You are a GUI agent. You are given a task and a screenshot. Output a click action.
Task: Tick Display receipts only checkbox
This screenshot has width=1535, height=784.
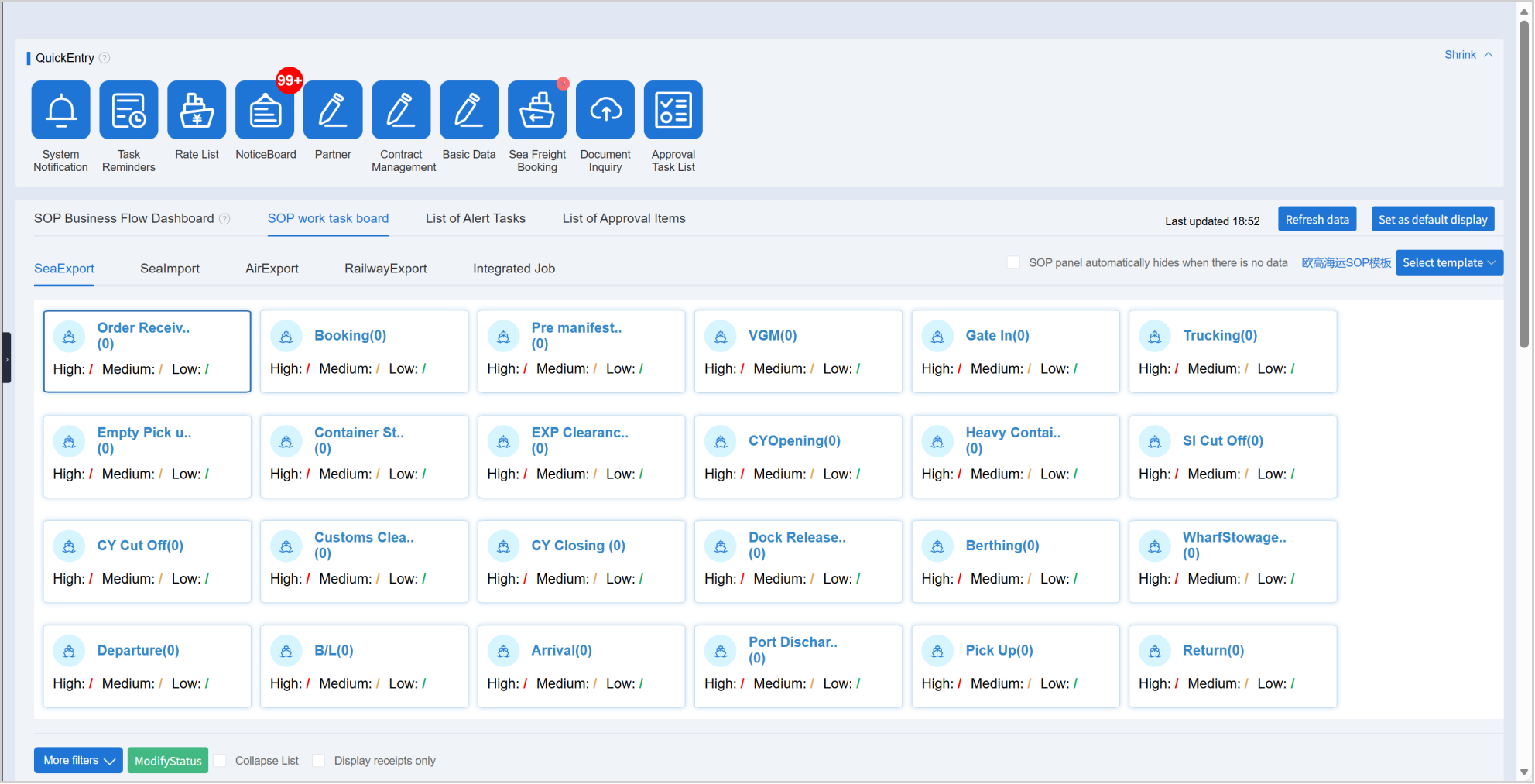coord(319,761)
